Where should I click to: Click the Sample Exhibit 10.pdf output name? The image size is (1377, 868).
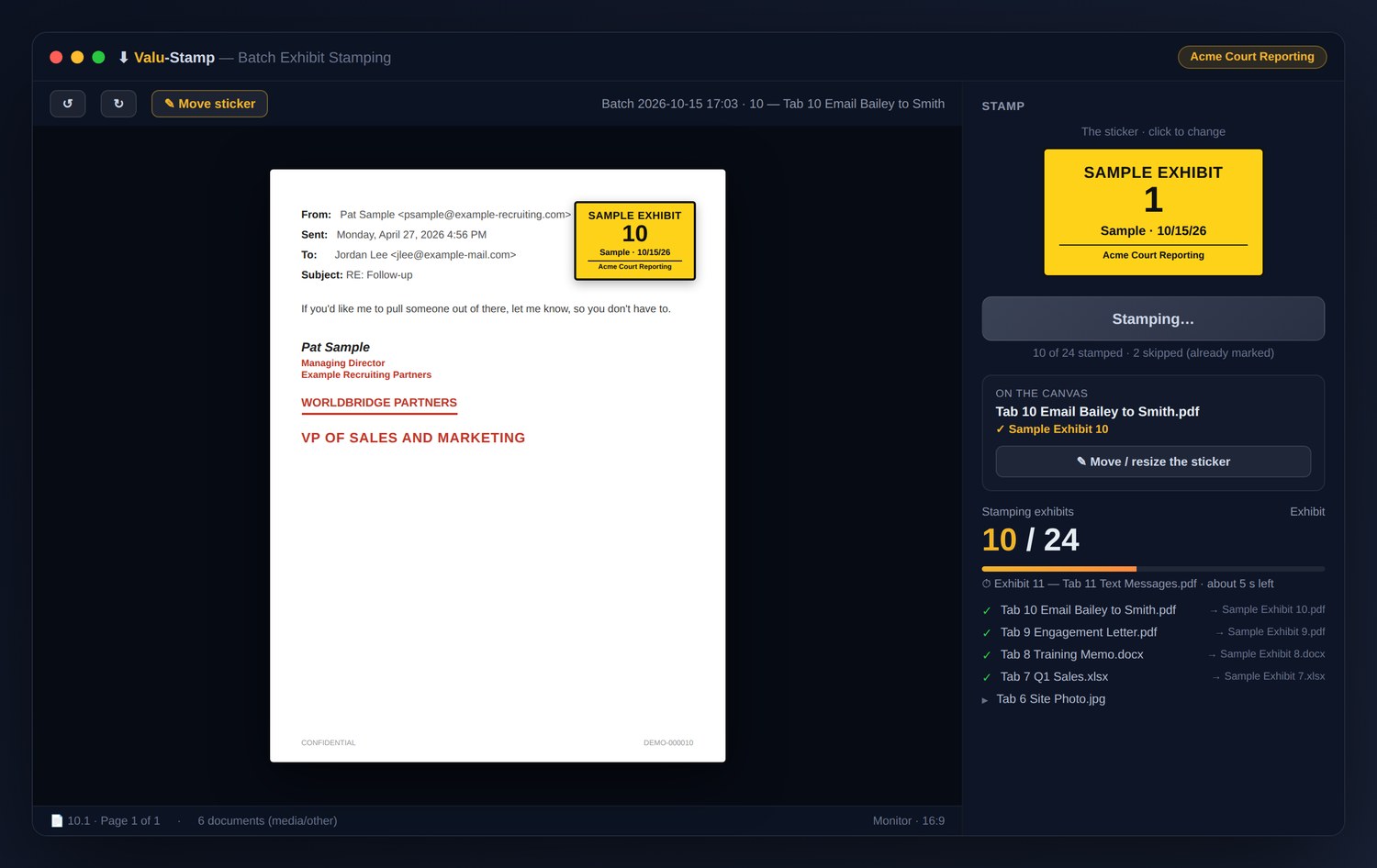point(1273,609)
